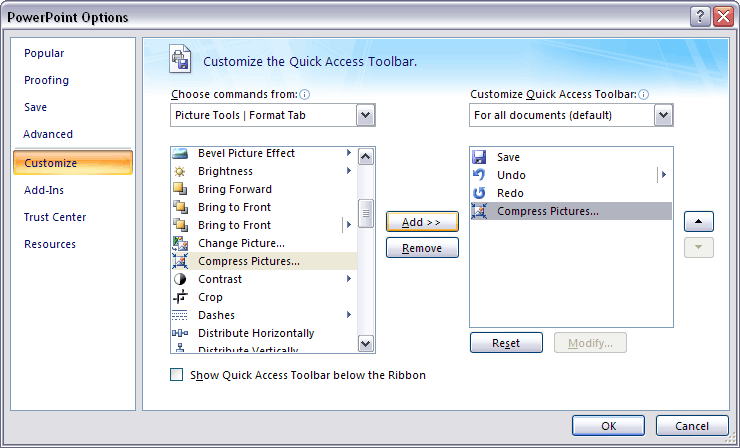Switch to the Save options category
This screenshot has width=740, height=448.
click(35, 107)
